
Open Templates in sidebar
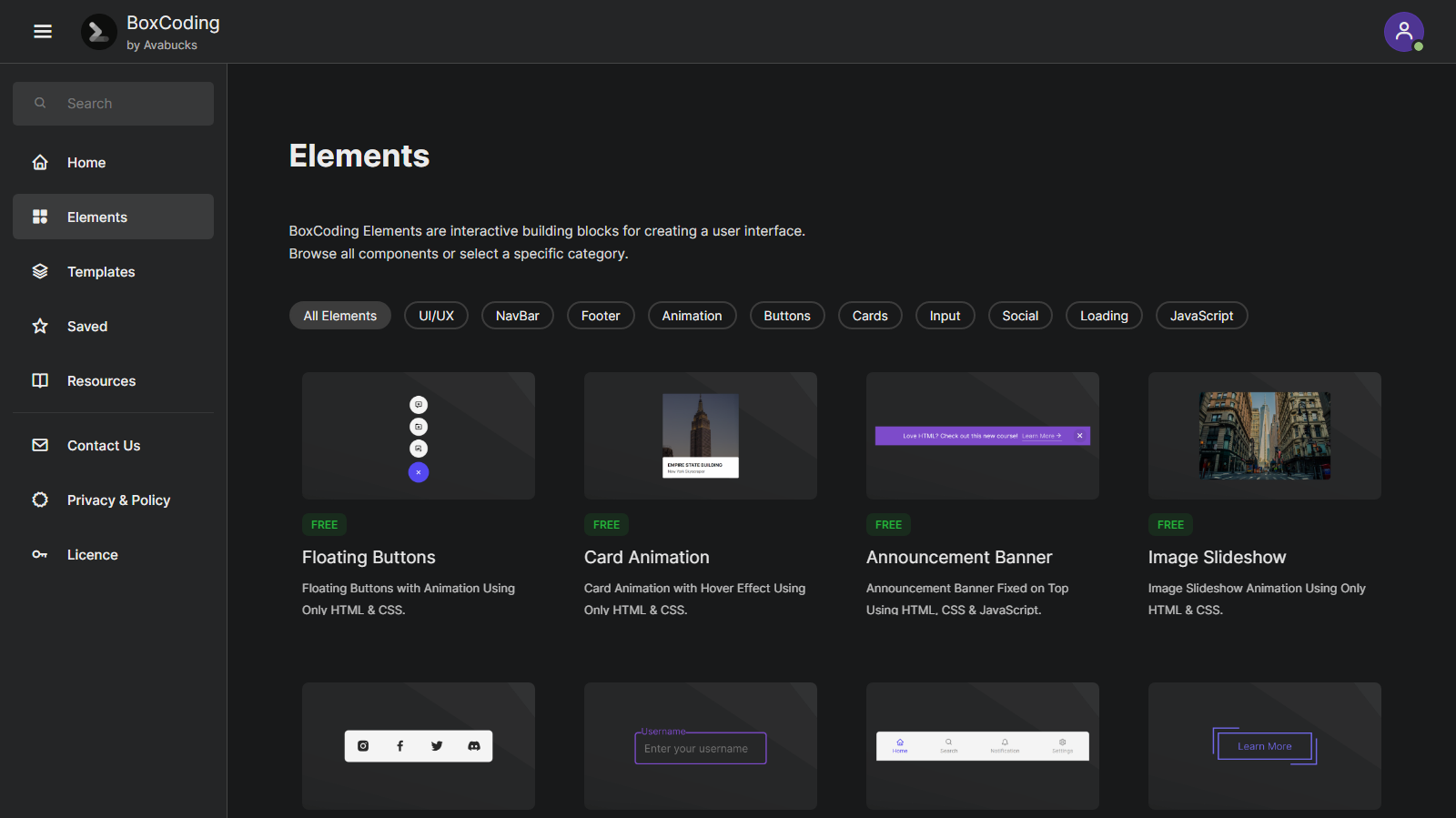click(x=113, y=271)
